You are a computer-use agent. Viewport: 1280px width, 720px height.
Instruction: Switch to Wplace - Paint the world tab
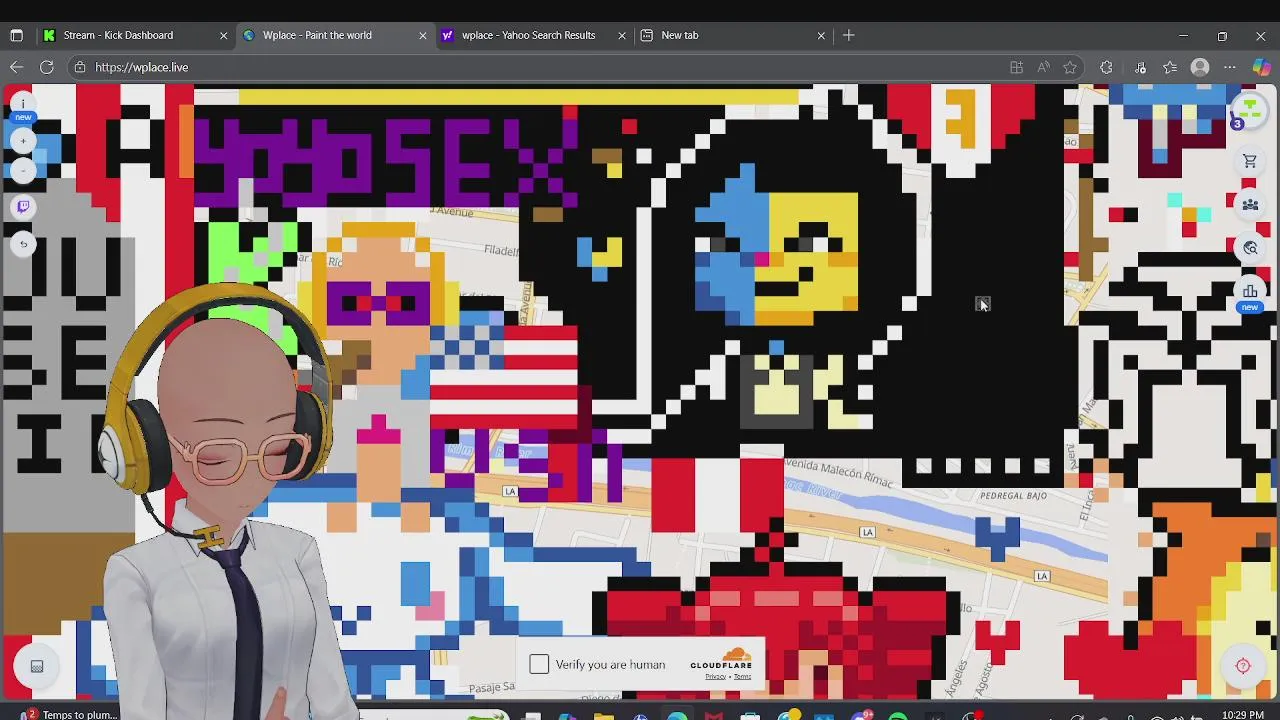click(335, 35)
